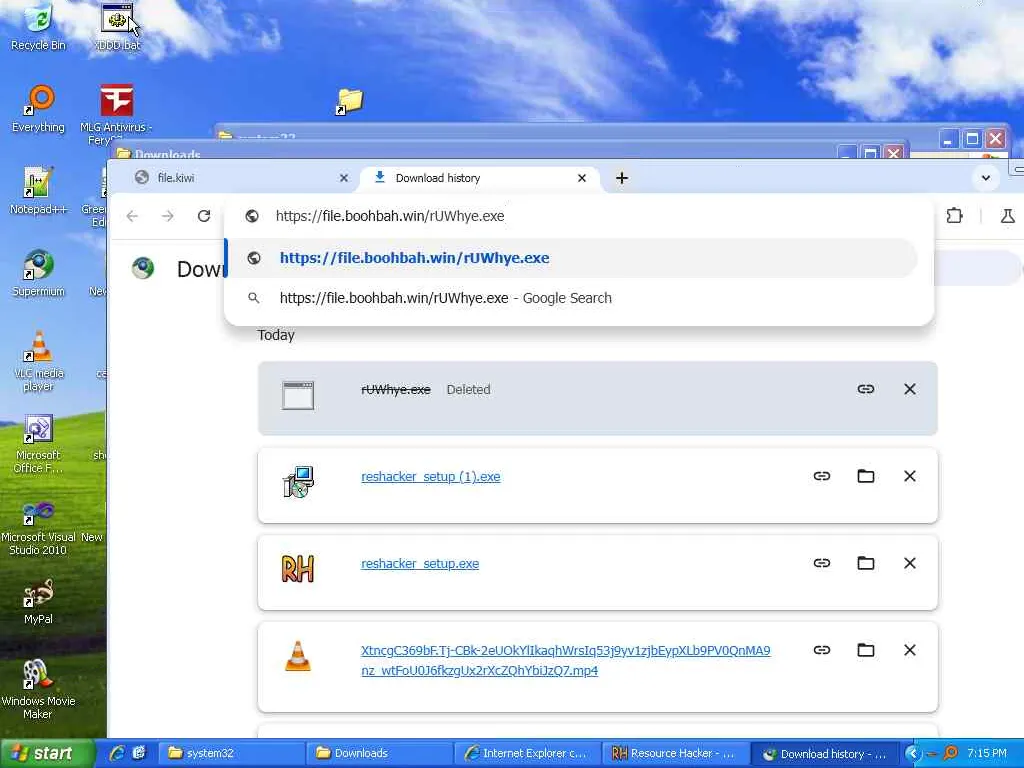Click the browser back arrow
The image size is (1024, 768).
pyautogui.click(x=133, y=216)
